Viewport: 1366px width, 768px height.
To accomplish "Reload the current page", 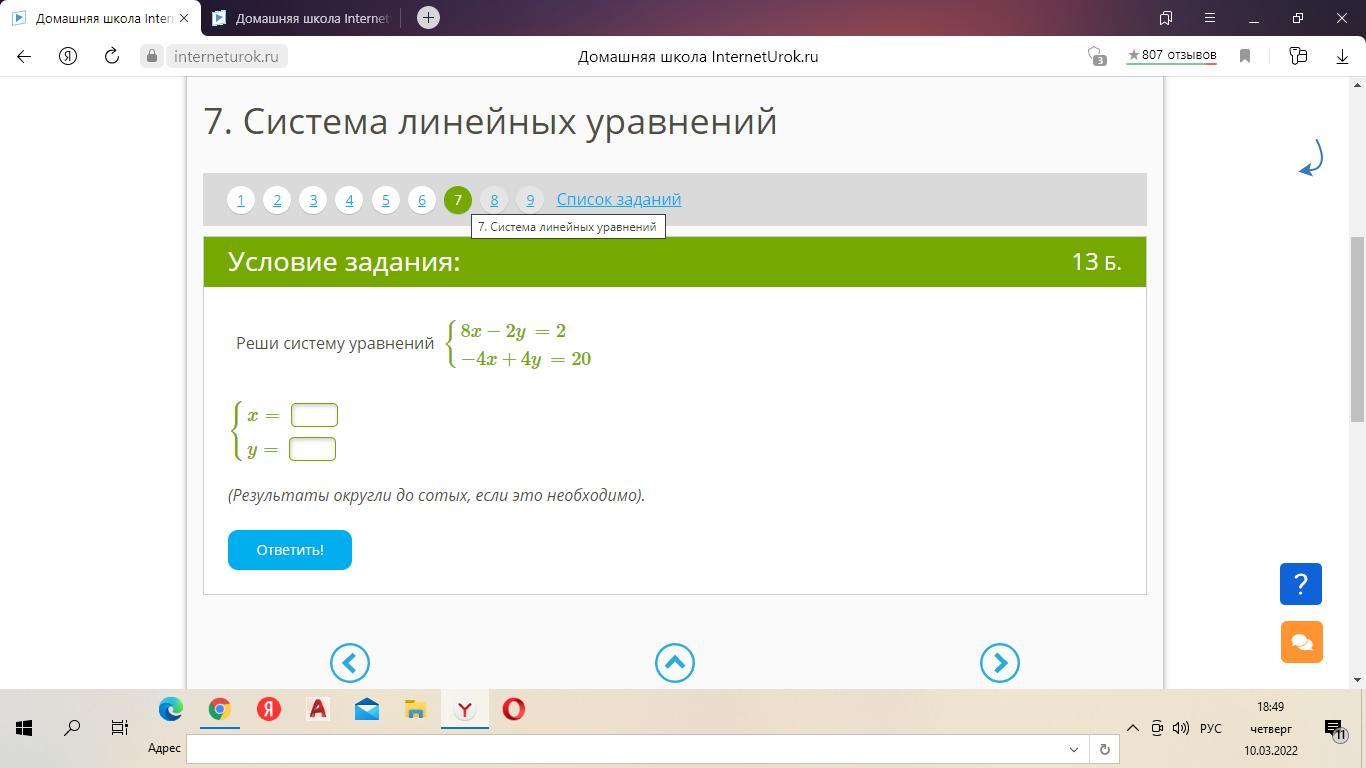I will [x=112, y=56].
